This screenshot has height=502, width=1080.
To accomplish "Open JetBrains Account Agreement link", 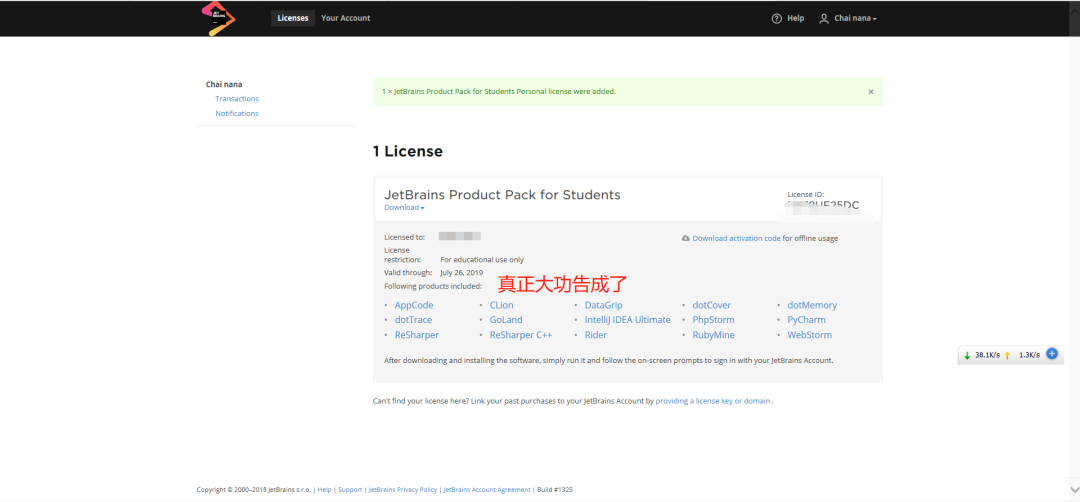I will pos(487,490).
